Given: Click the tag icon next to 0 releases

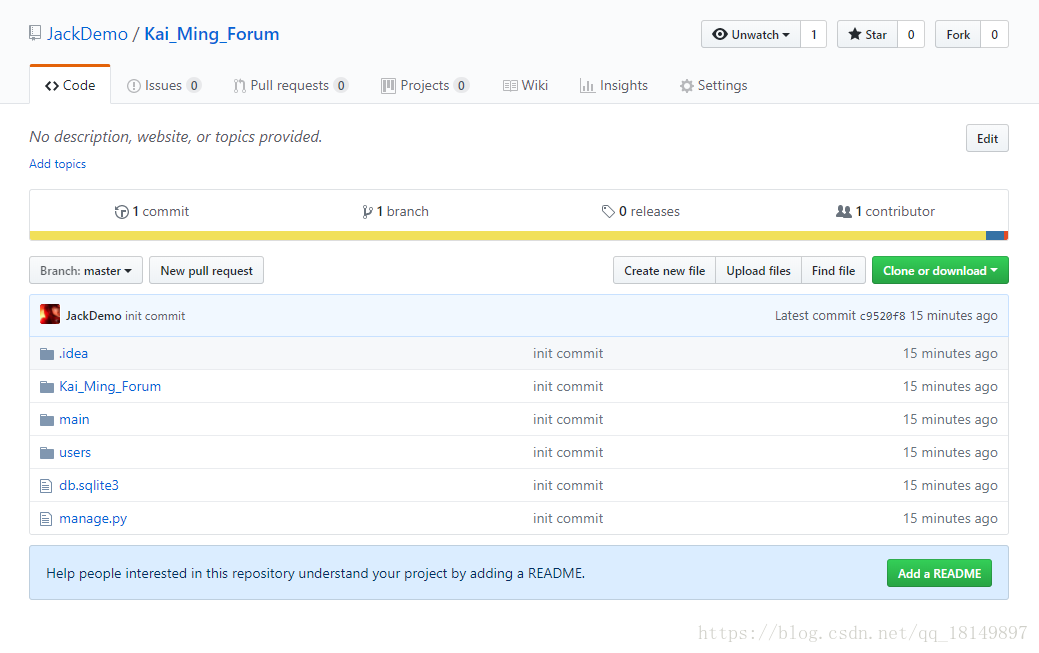Looking at the screenshot, I should point(608,211).
